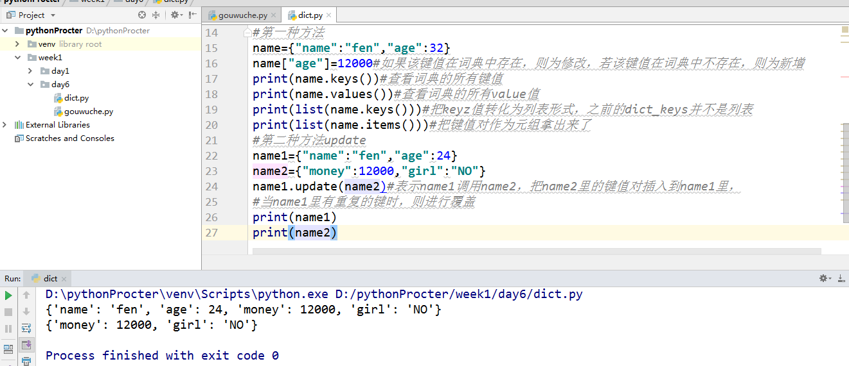The height and width of the screenshot is (366, 849).
Task: Click console output starting with {'money'
Action: [x=151, y=325]
